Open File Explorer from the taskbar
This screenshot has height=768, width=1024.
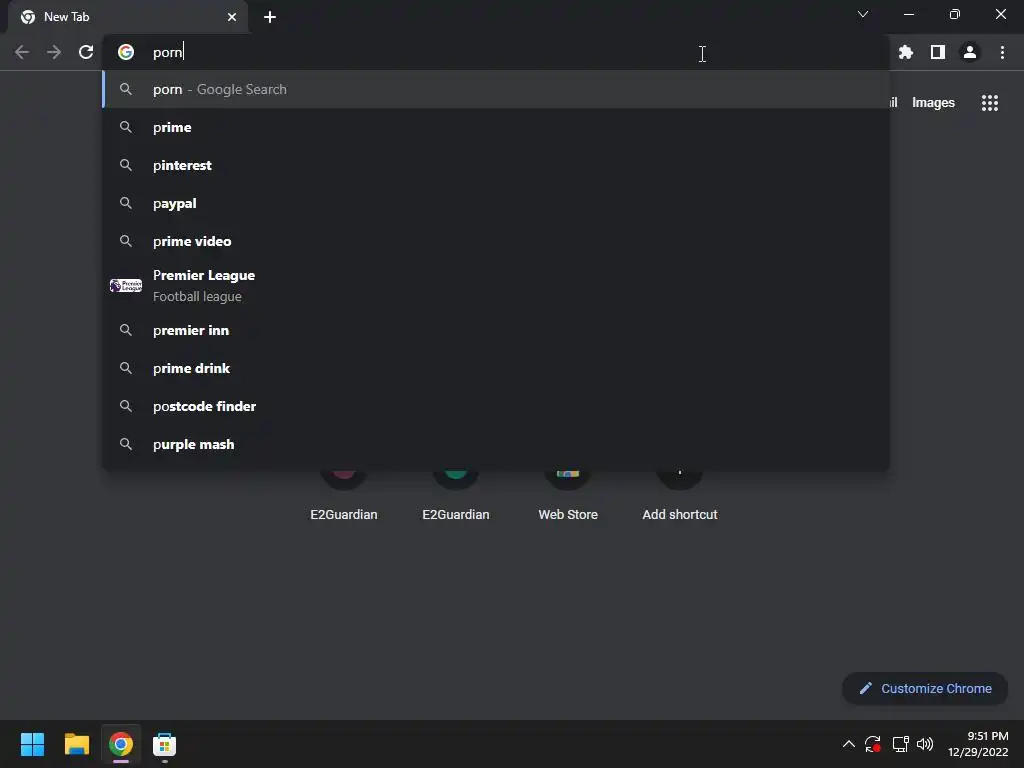[x=76, y=744]
